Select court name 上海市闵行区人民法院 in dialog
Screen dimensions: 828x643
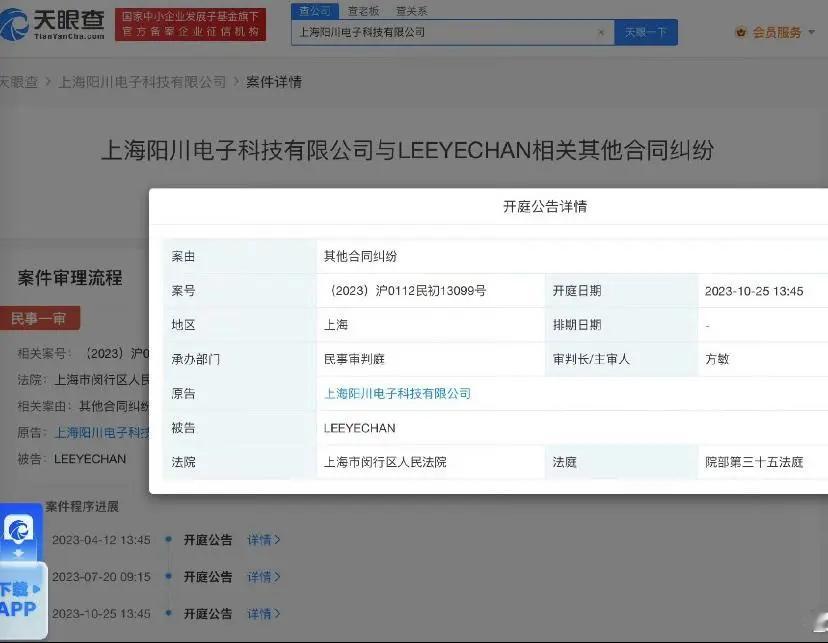[x=385, y=462]
